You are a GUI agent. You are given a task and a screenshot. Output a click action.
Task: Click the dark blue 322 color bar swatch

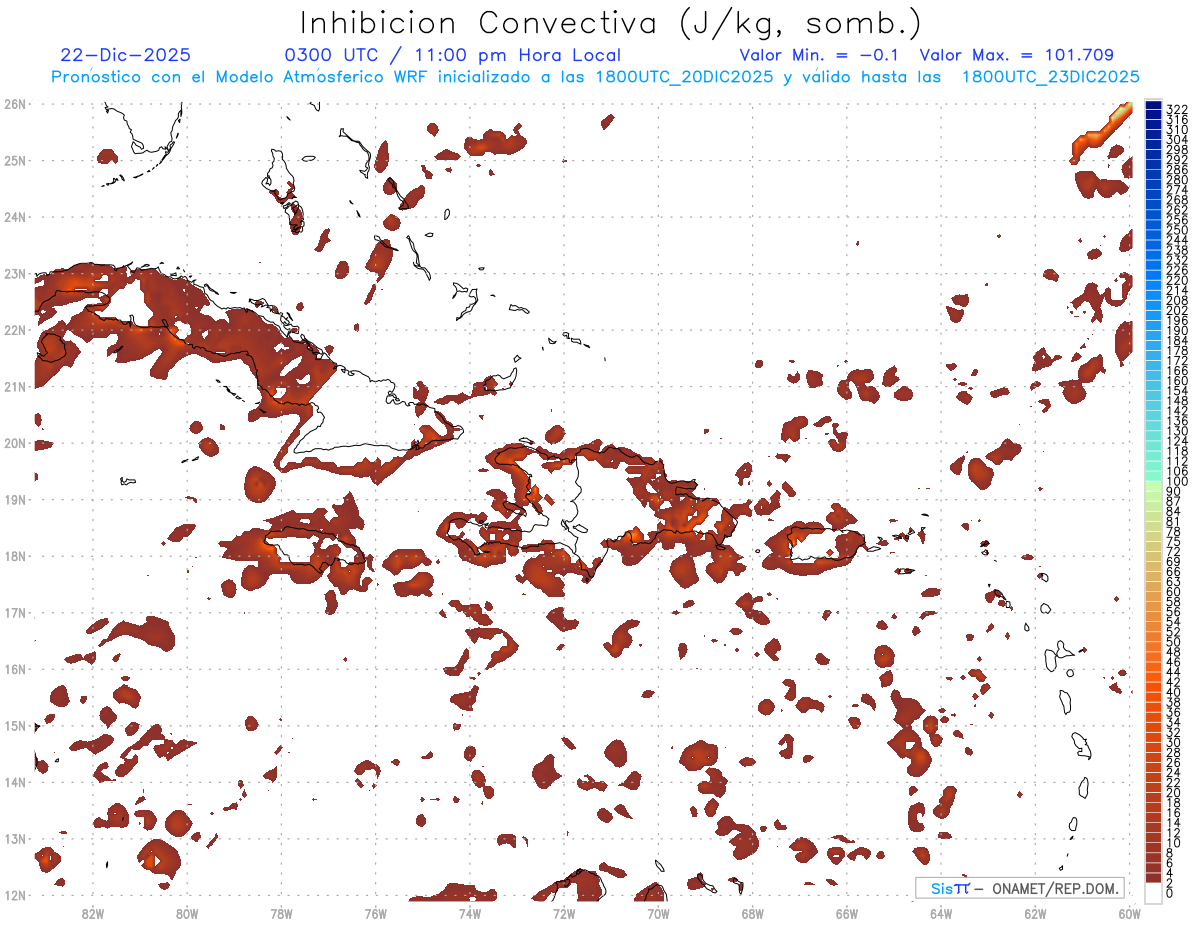coord(1153,107)
